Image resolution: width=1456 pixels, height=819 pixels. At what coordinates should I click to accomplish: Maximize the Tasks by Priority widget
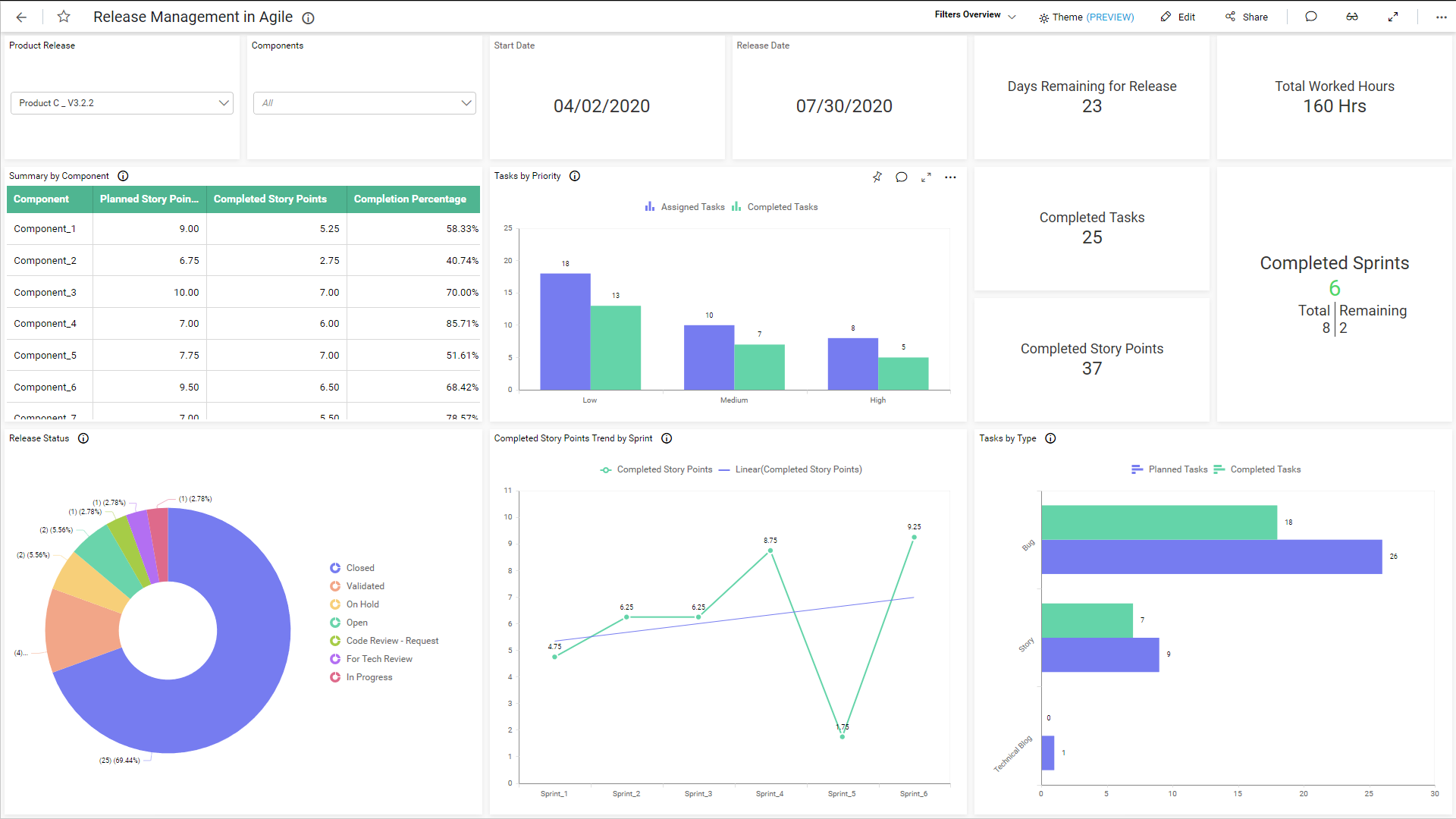(x=926, y=177)
